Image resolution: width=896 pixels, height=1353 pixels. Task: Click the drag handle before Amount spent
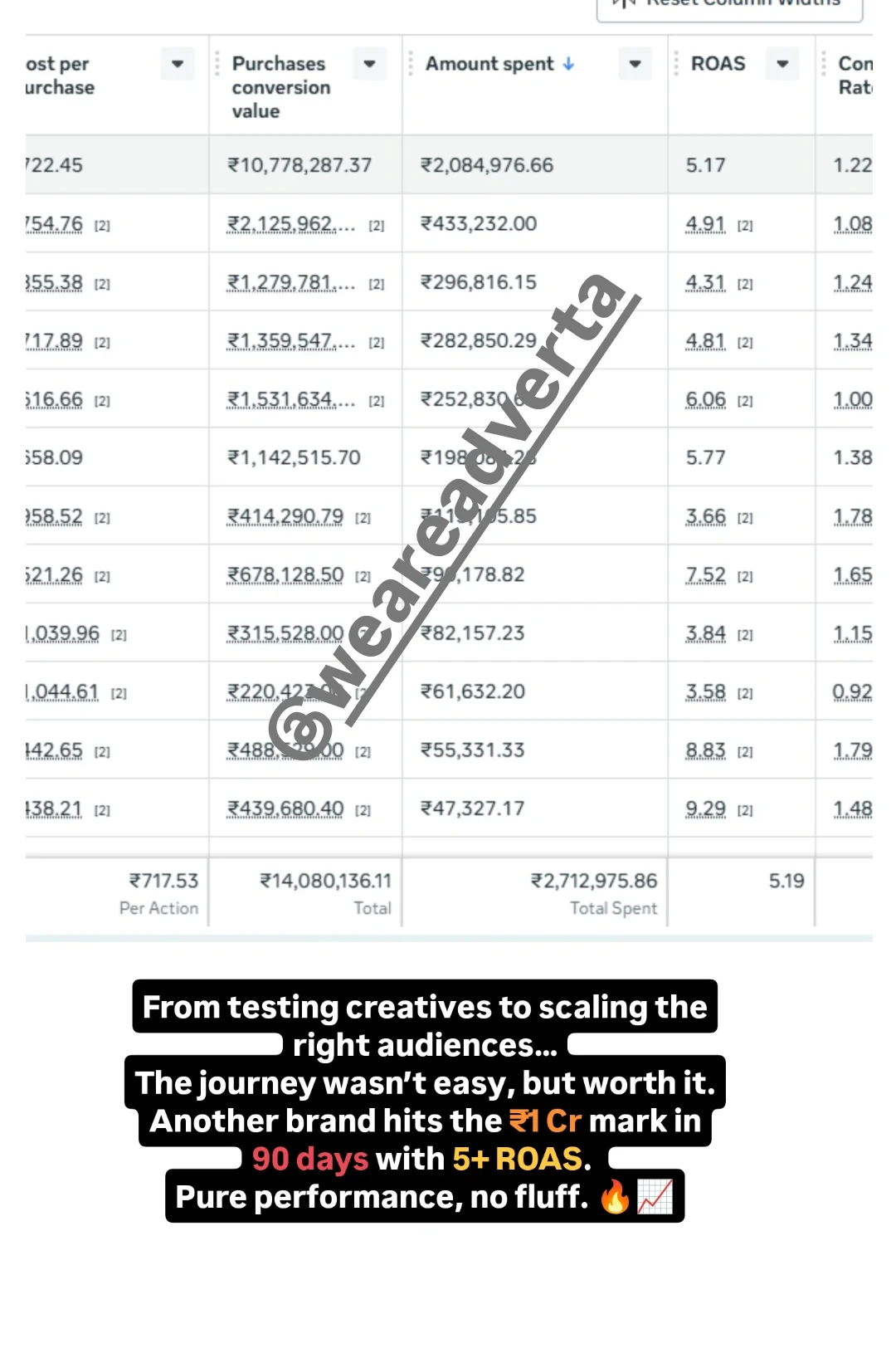[x=411, y=64]
